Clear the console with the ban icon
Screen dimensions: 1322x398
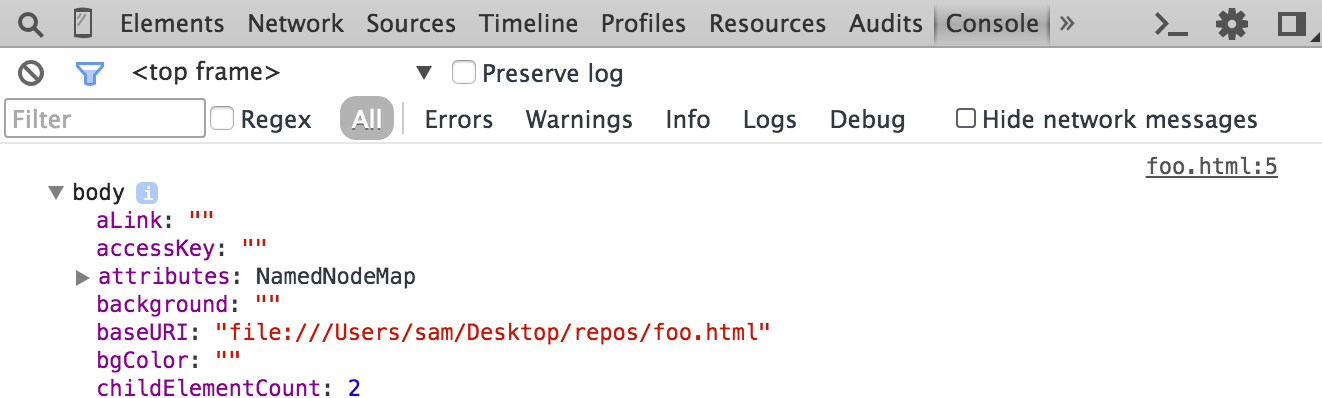pos(32,73)
